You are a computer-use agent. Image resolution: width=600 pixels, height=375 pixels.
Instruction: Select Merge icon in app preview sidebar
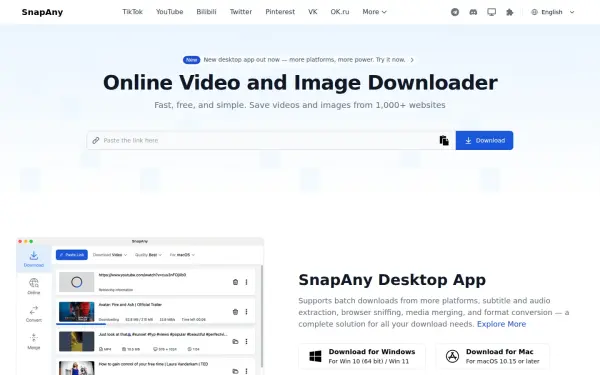(x=34, y=341)
